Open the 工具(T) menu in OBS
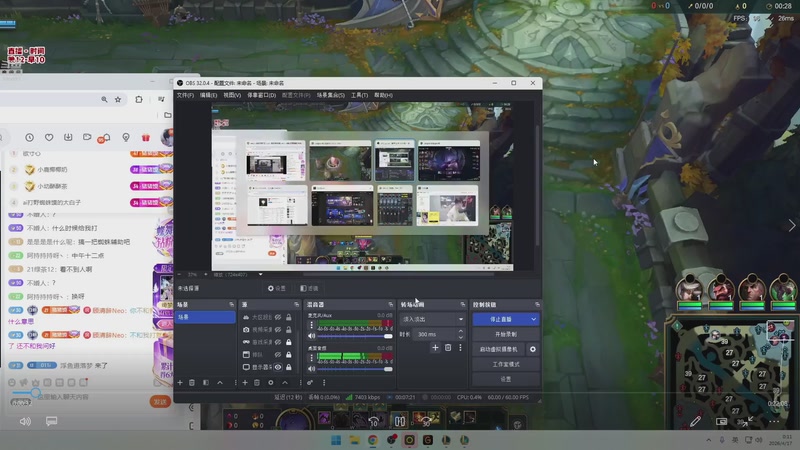The height and width of the screenshot is (450, 800). coord(359,95)
